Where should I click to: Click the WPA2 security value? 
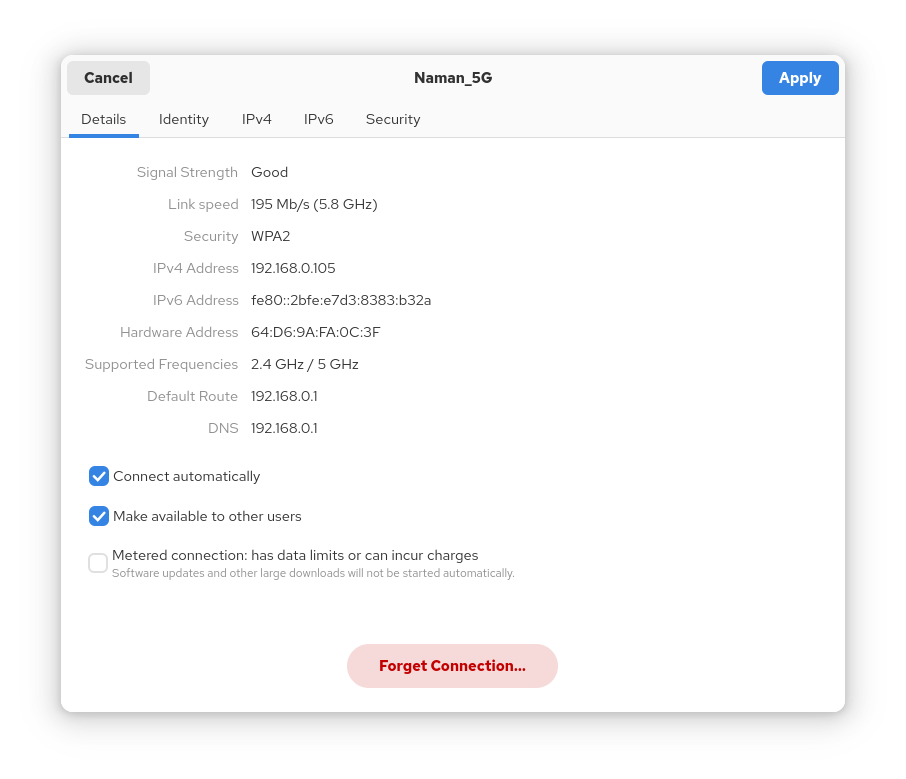270,236
